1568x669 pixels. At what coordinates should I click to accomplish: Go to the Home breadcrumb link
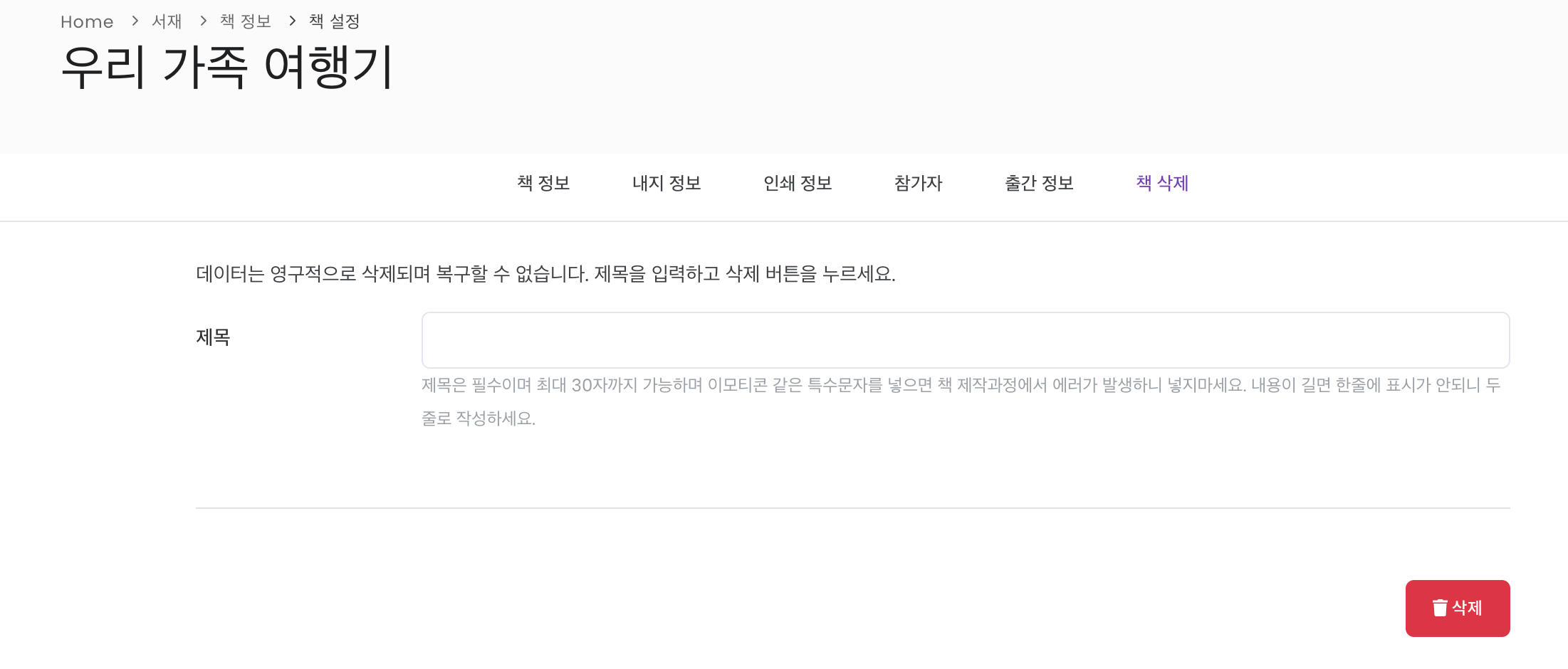pyautogui.click(x=87, y=22)
